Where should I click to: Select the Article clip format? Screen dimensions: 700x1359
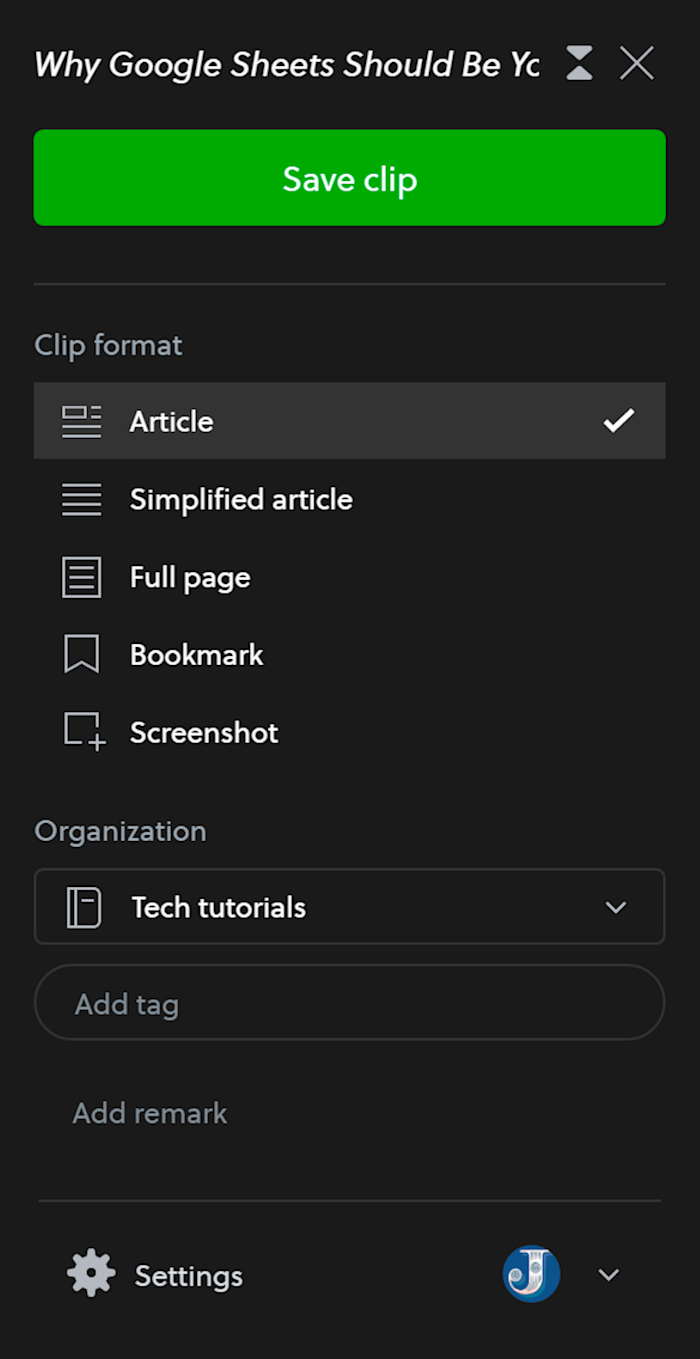click(x=349, y=421)
